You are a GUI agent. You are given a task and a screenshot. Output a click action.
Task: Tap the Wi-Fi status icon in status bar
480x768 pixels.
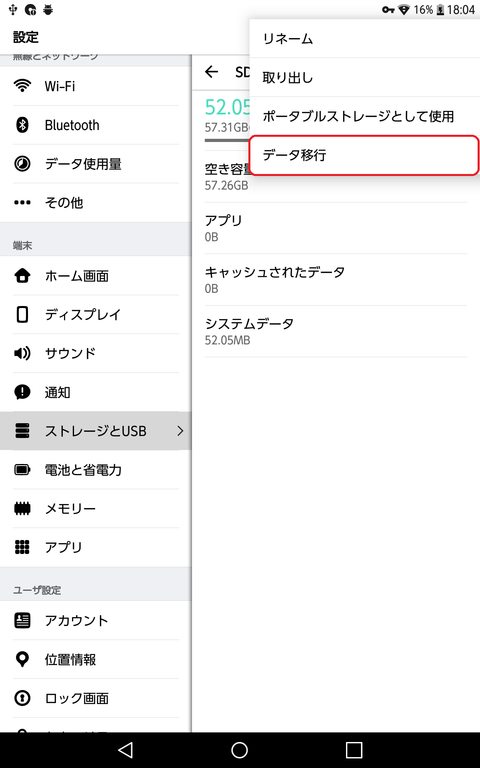click(x=404, y=10)
